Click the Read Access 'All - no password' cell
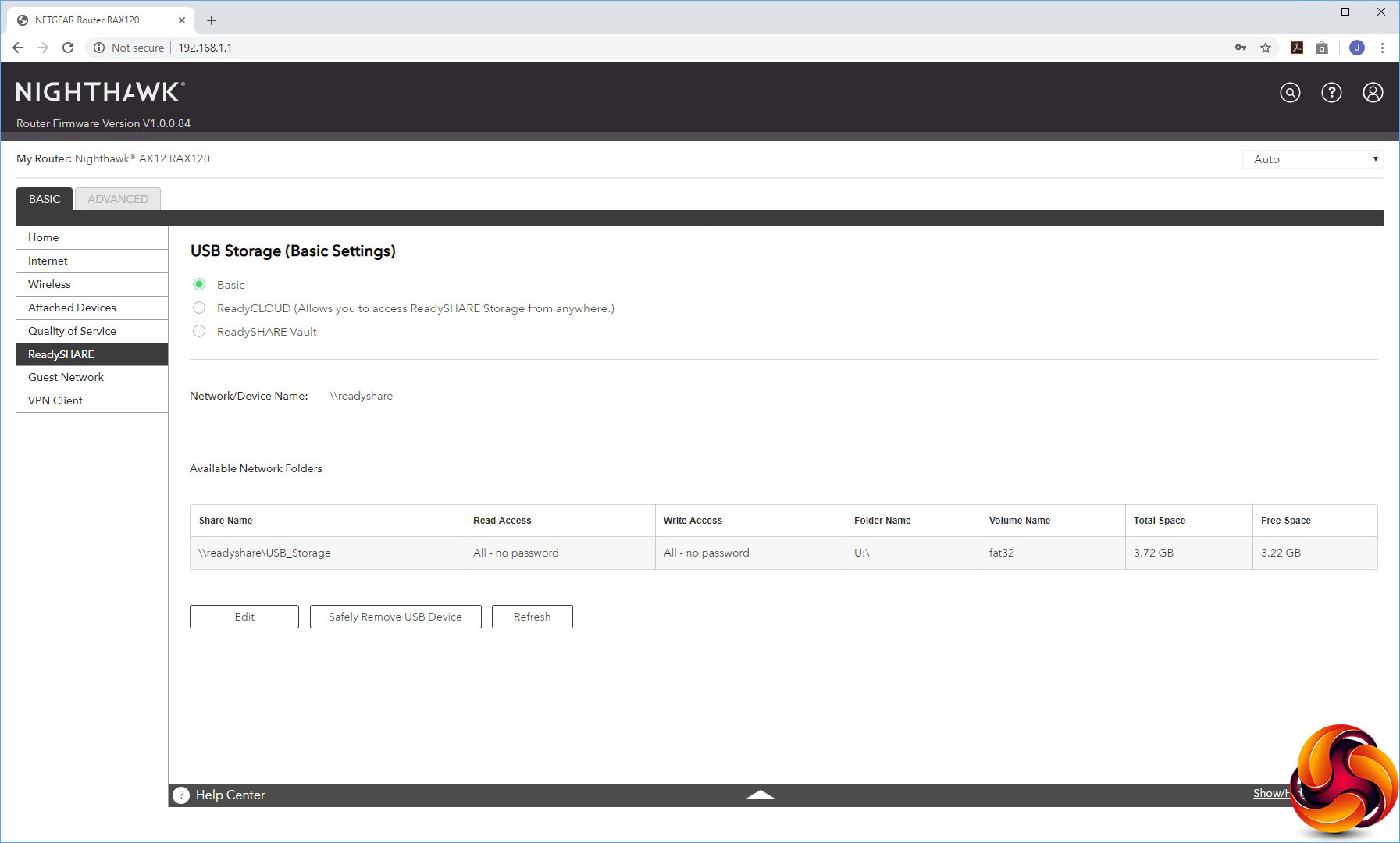 coord(560,553)
